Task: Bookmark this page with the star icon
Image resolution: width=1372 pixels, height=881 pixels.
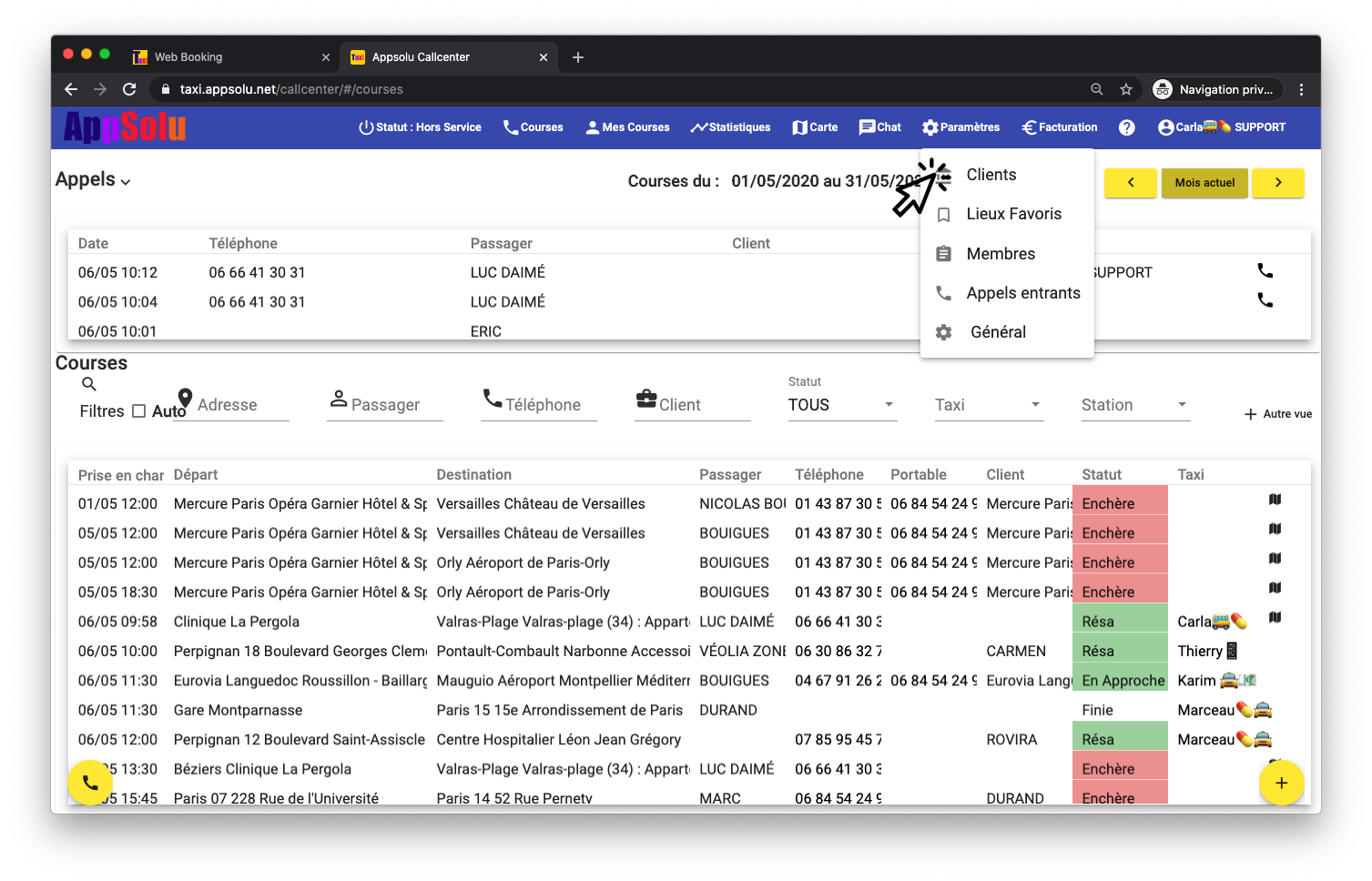Action: click(x=1126, y=89)
